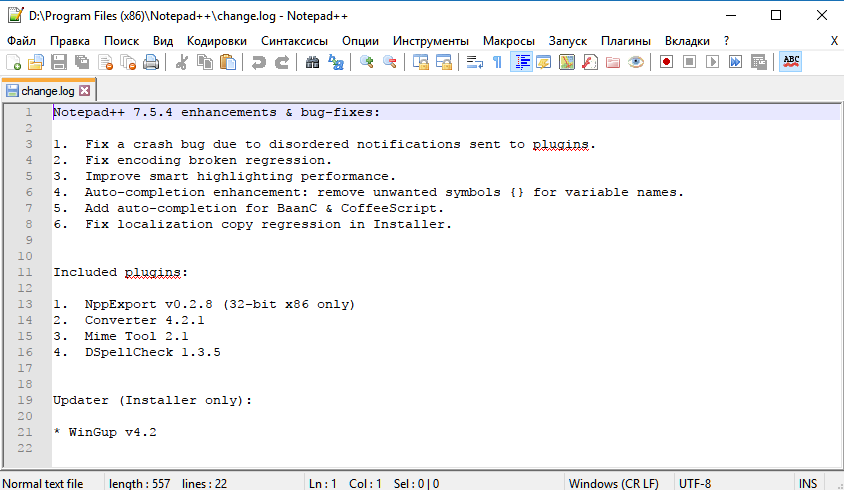This screenshot has width=844, height=490.
Task: Open the Файл menu
Action: (x=22, y=41)
